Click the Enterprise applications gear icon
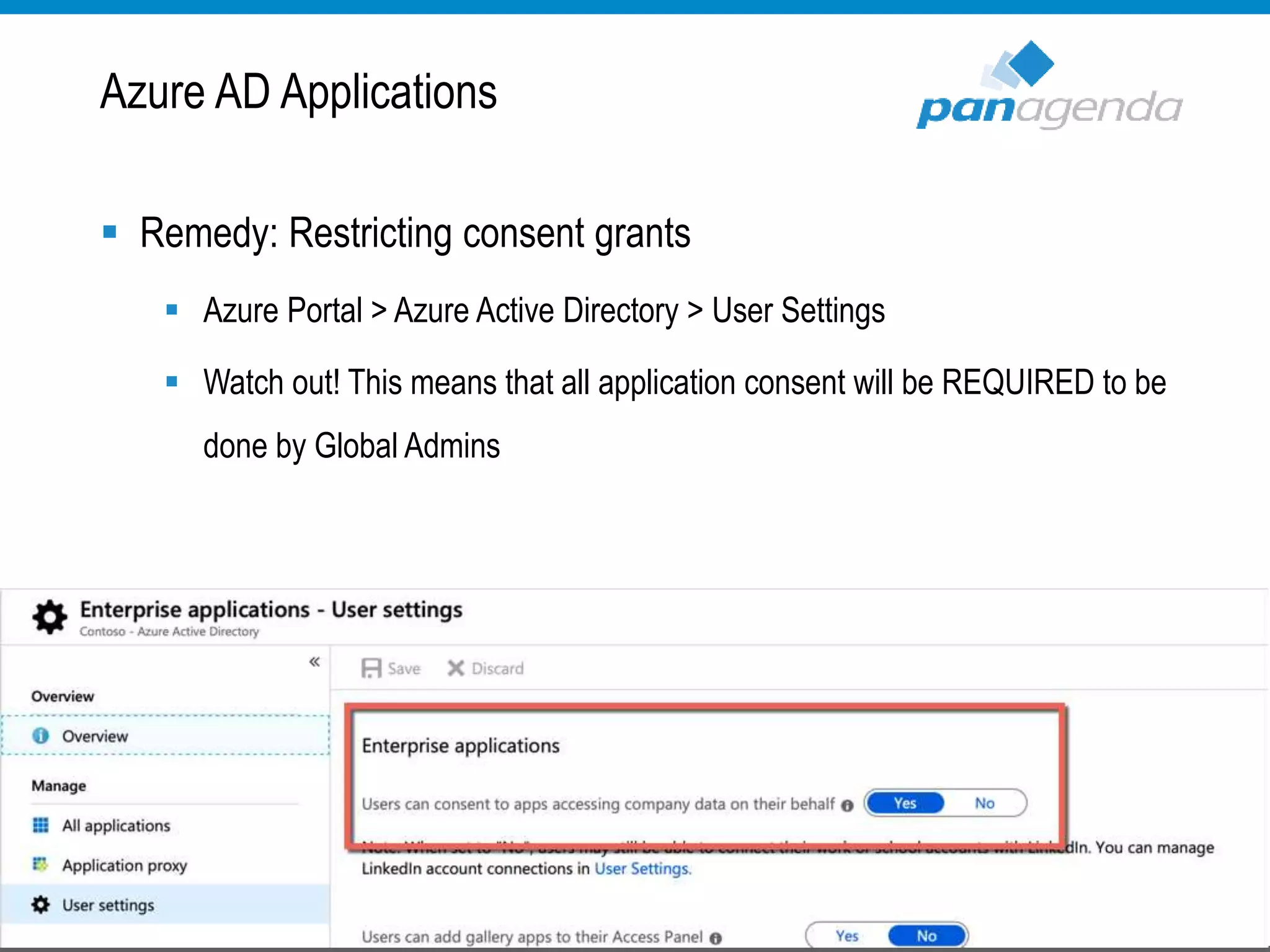Image resolution: width=1270 pixels, height=952 pixels. [x=50, y=617]
